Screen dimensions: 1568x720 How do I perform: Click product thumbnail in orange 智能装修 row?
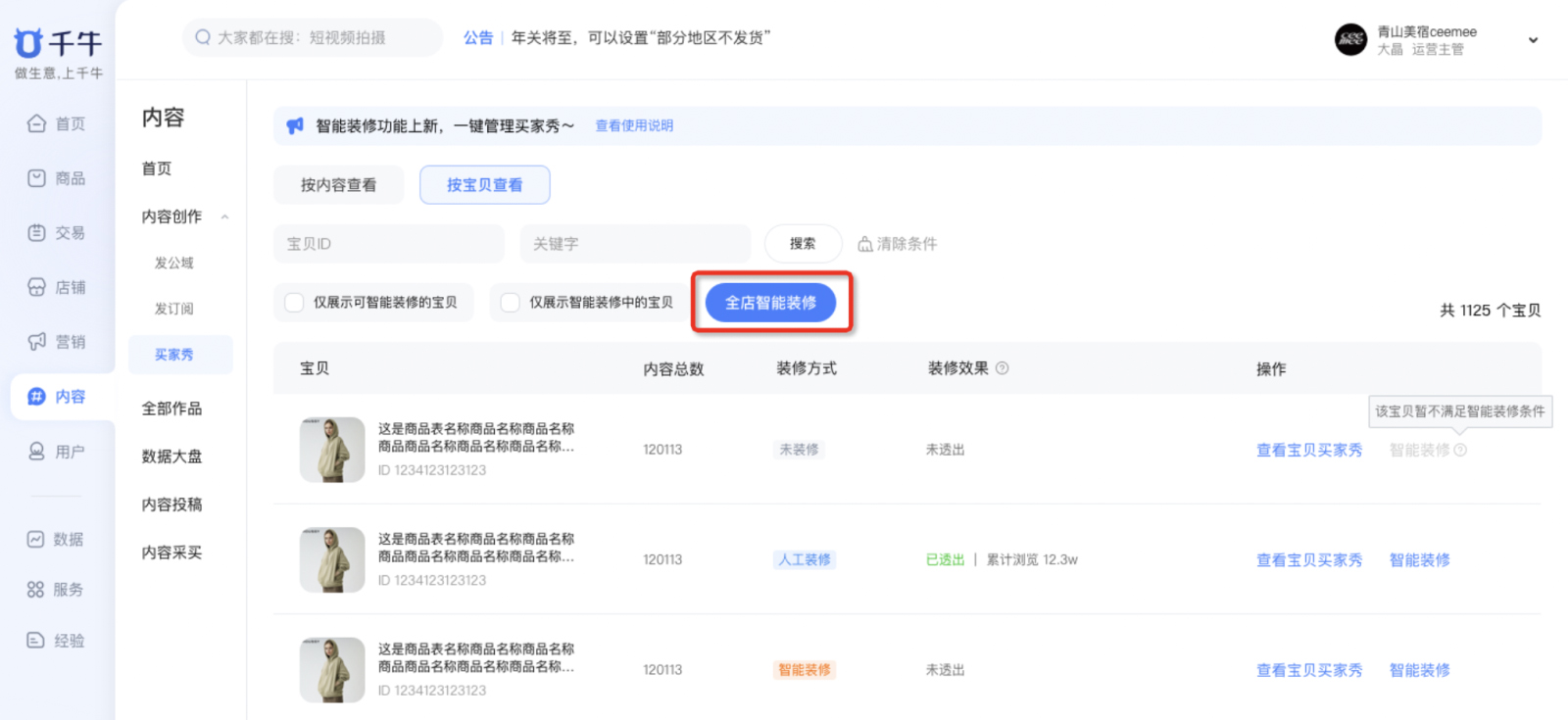click(x=332, y=670)
